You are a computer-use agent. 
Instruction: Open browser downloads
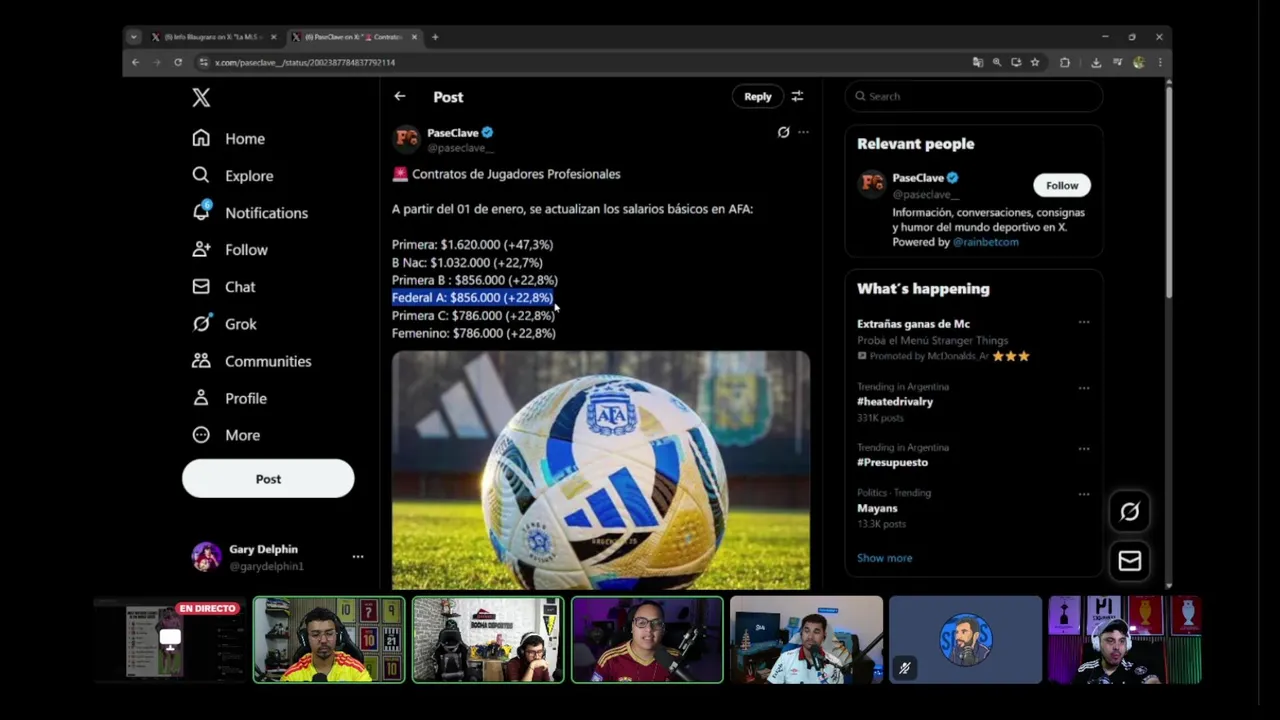pos(1096,62)
